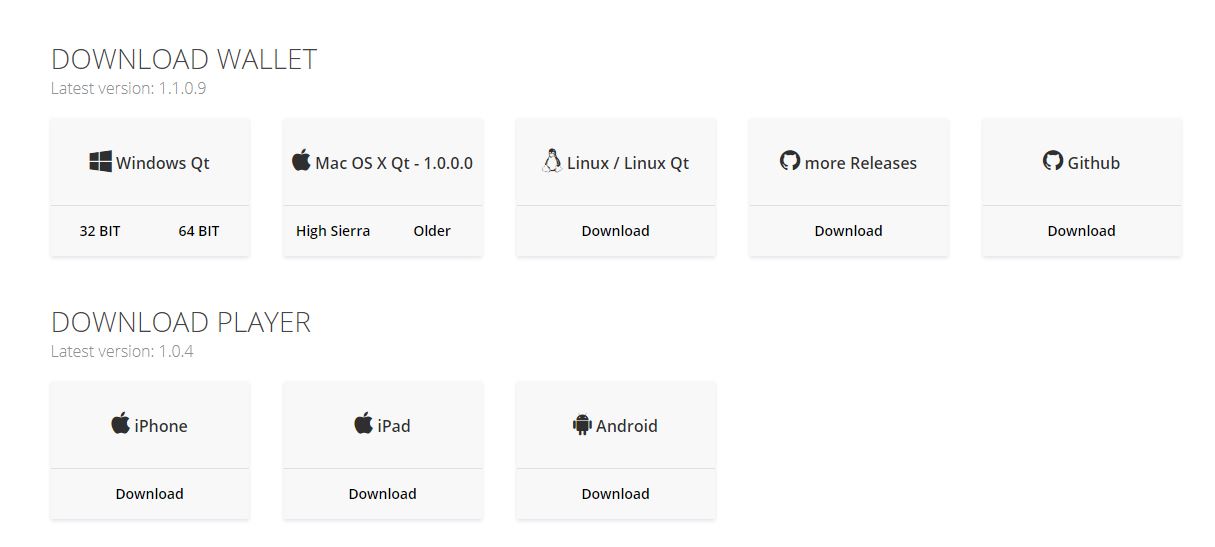1215x547 pixels.
Task: Download the 32 BIT Windows wallet
Action: 100,231
